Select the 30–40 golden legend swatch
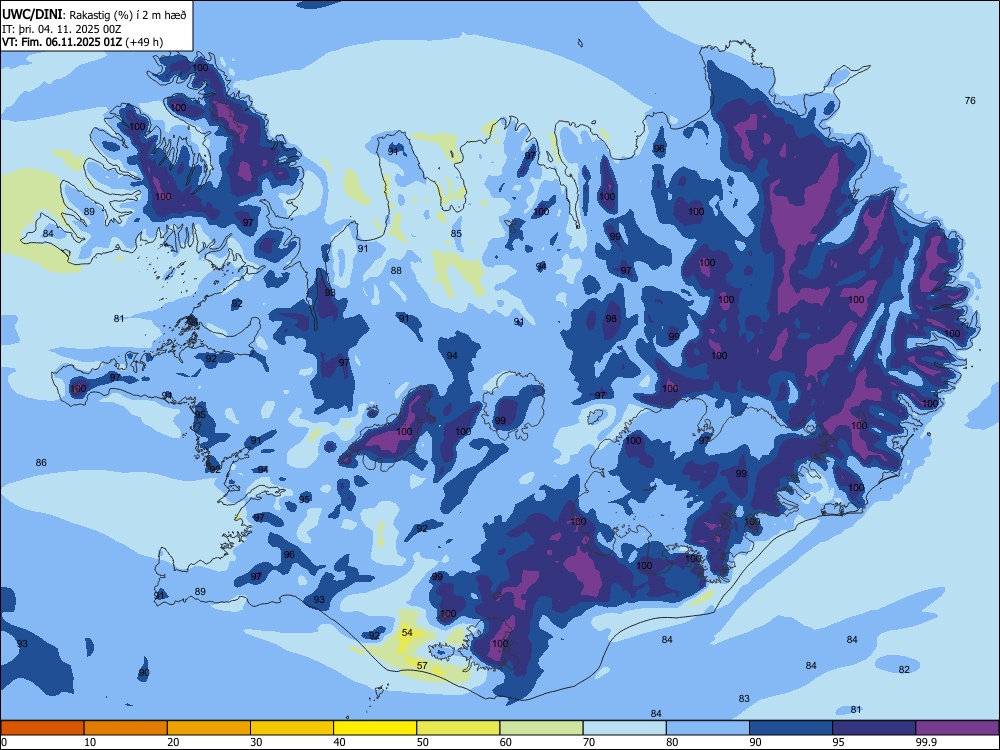 292,728
